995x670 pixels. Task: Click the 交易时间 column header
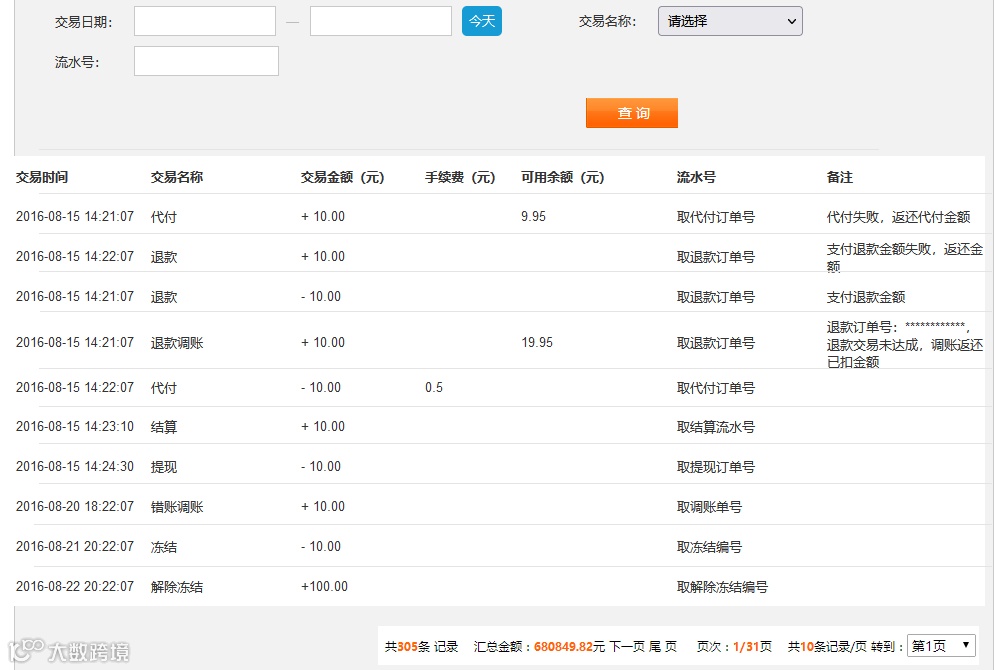[42, 177]
